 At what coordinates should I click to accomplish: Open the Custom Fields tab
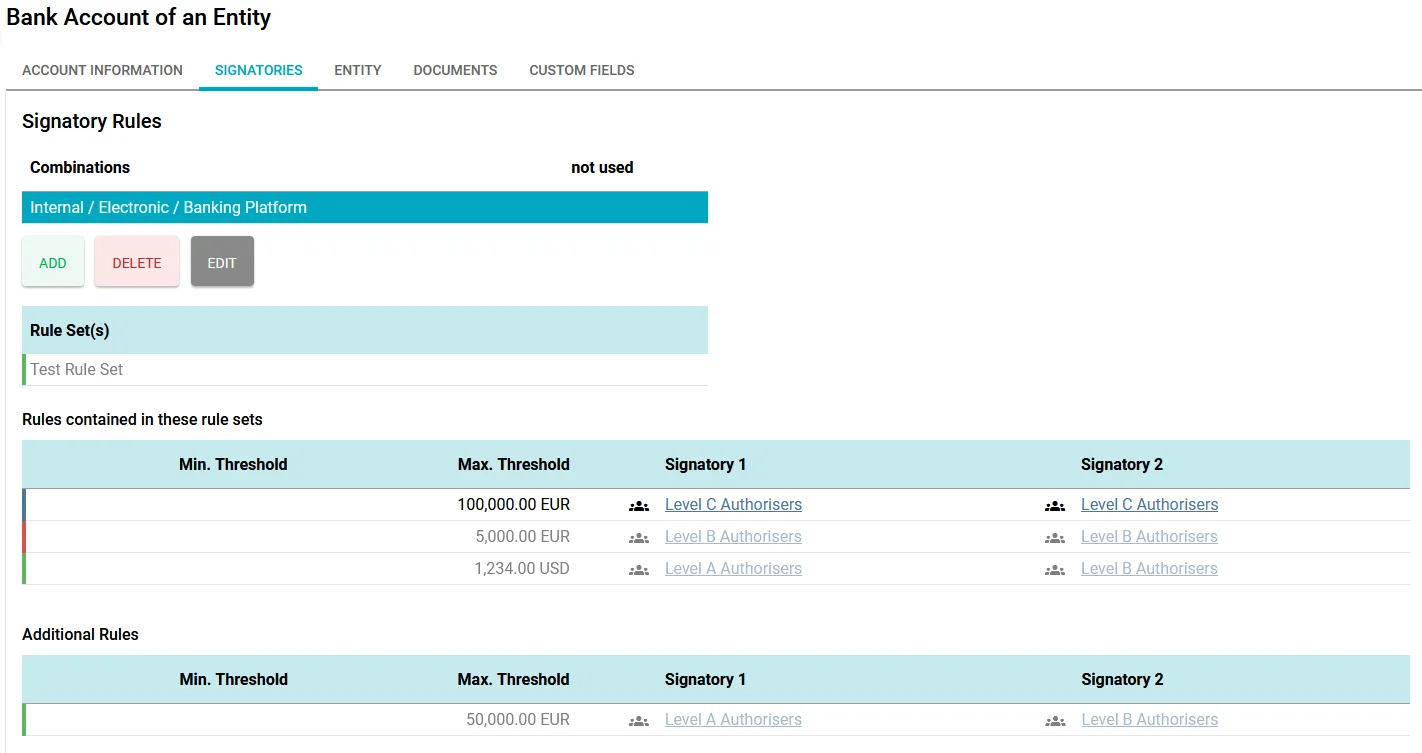click(x=582, y=70)
